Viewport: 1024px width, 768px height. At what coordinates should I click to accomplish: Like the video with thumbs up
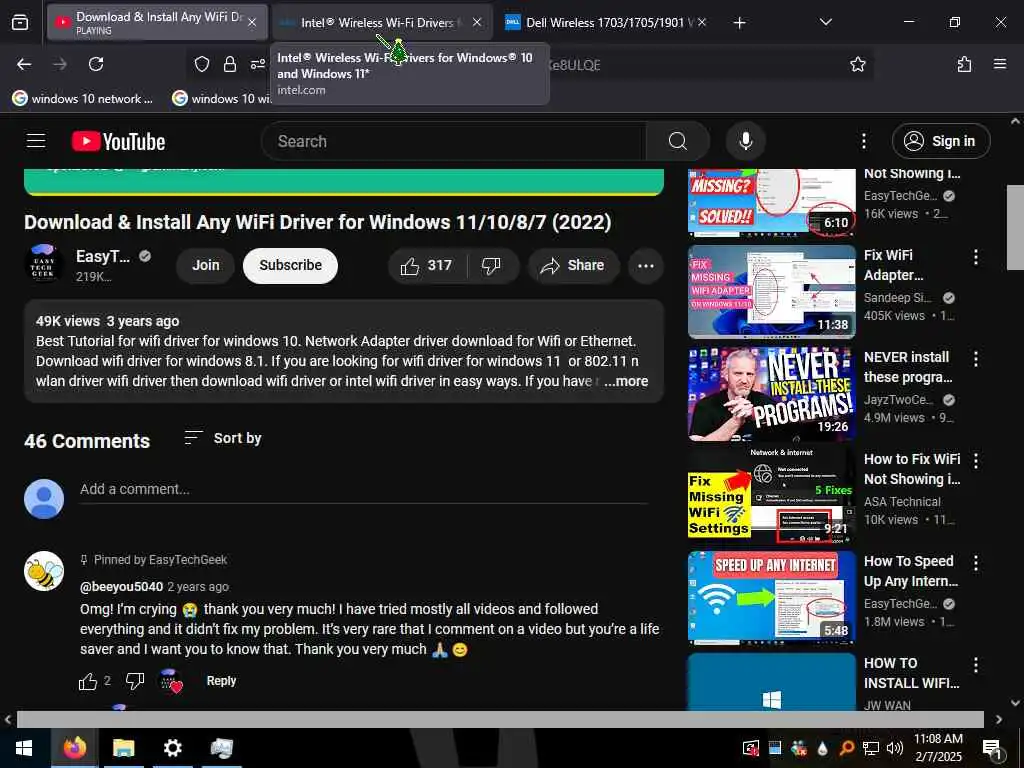point(427,266)
